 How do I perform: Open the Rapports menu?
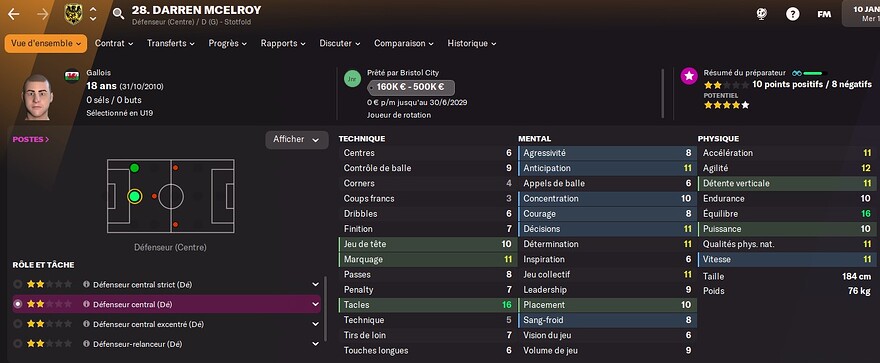pos(283,43)
